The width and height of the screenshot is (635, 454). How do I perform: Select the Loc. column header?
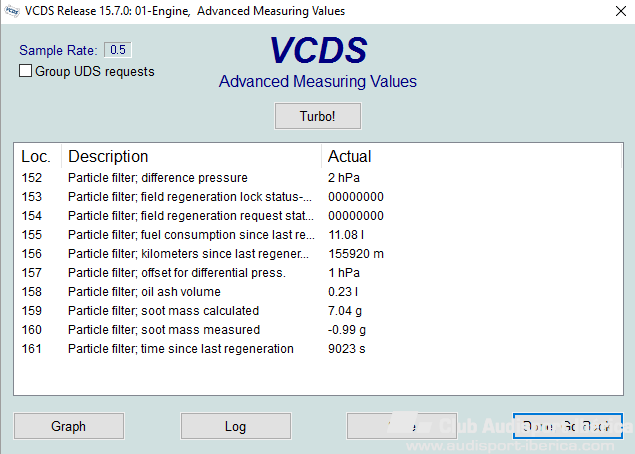[x=37, y=156]
